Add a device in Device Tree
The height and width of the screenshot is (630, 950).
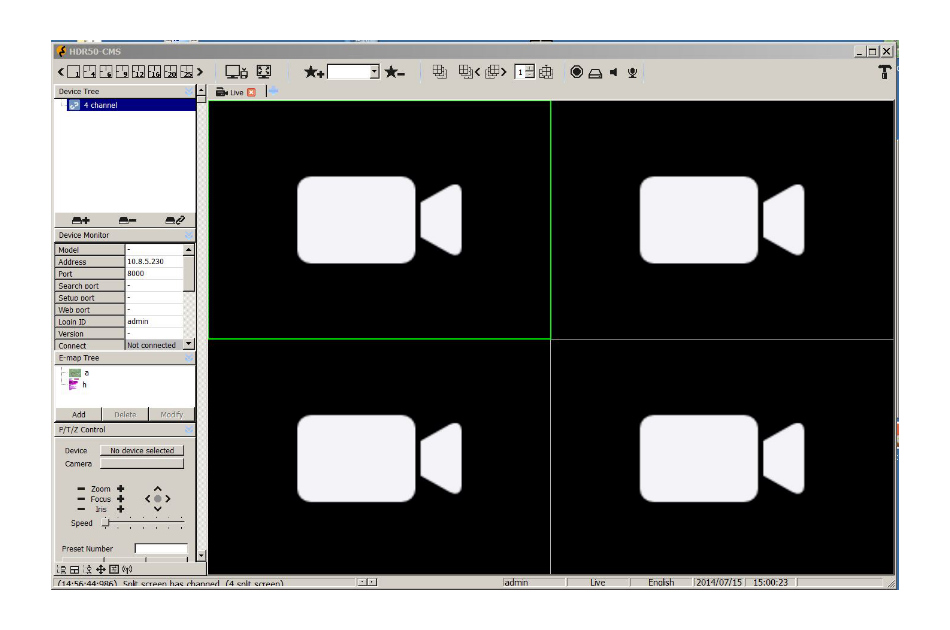click(x=81, y=220)
